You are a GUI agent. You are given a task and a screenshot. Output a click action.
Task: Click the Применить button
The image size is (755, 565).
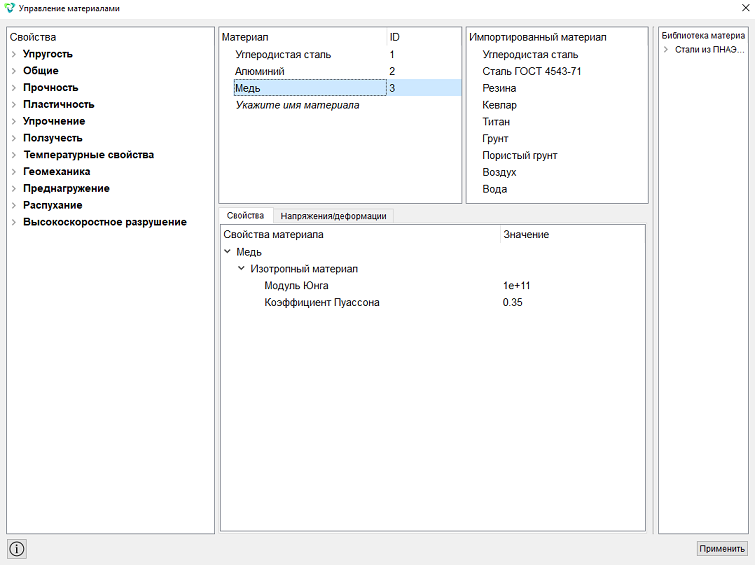(x=722, y=549)
